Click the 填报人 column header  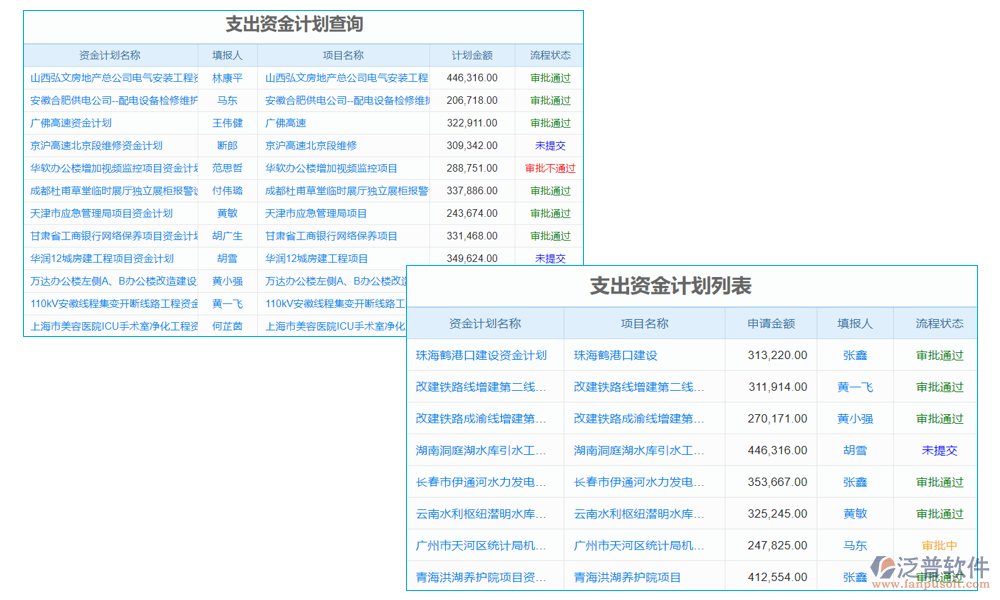(x=228, y=55)
